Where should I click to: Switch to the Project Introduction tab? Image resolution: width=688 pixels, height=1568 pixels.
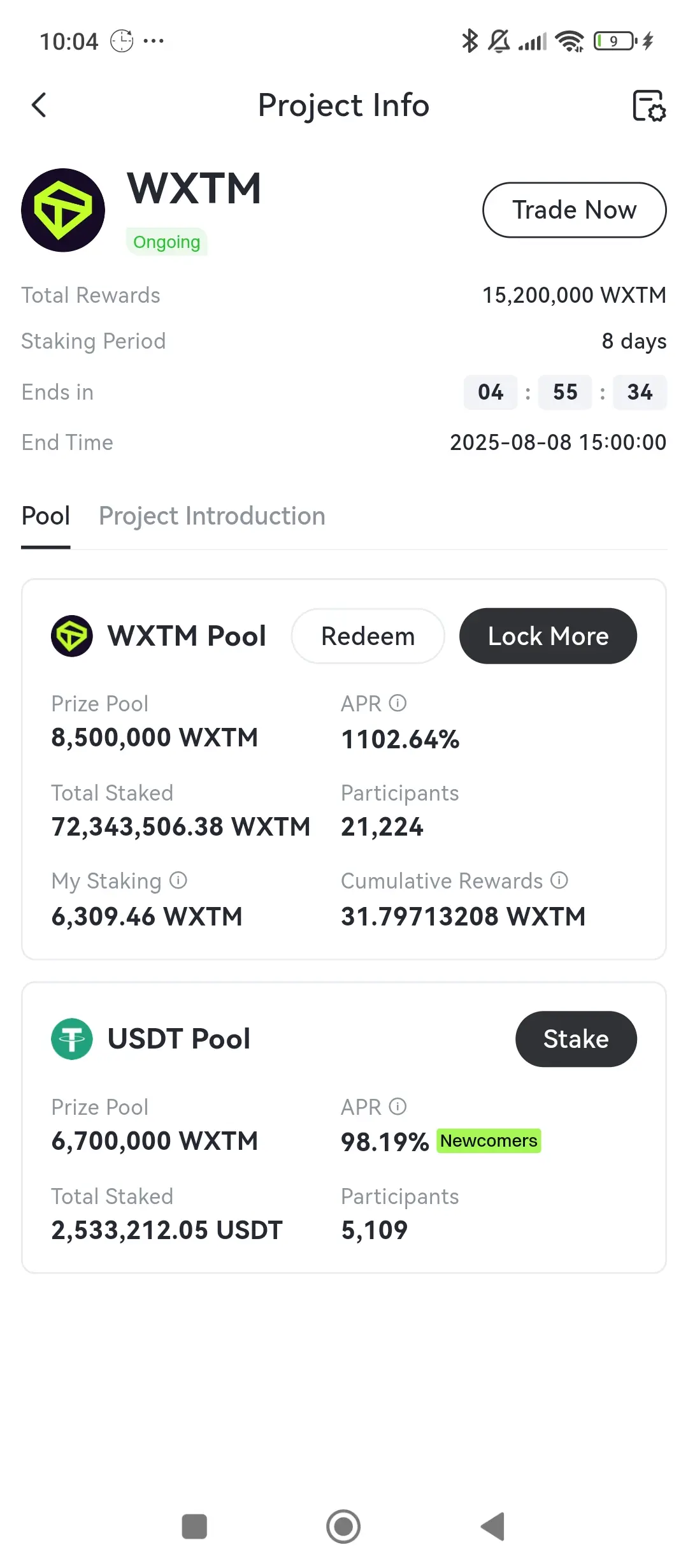[x=212, y=516]
